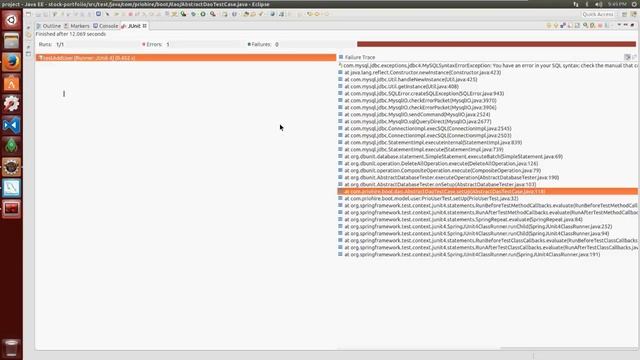Click Rerun Test icon in JUnit toolbar
640x360 pixels.
585,25
